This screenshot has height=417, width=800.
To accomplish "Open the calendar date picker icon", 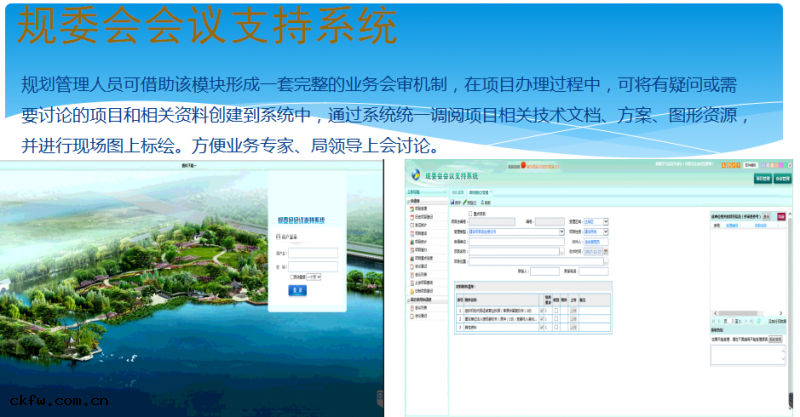I will tap(604, 251).
